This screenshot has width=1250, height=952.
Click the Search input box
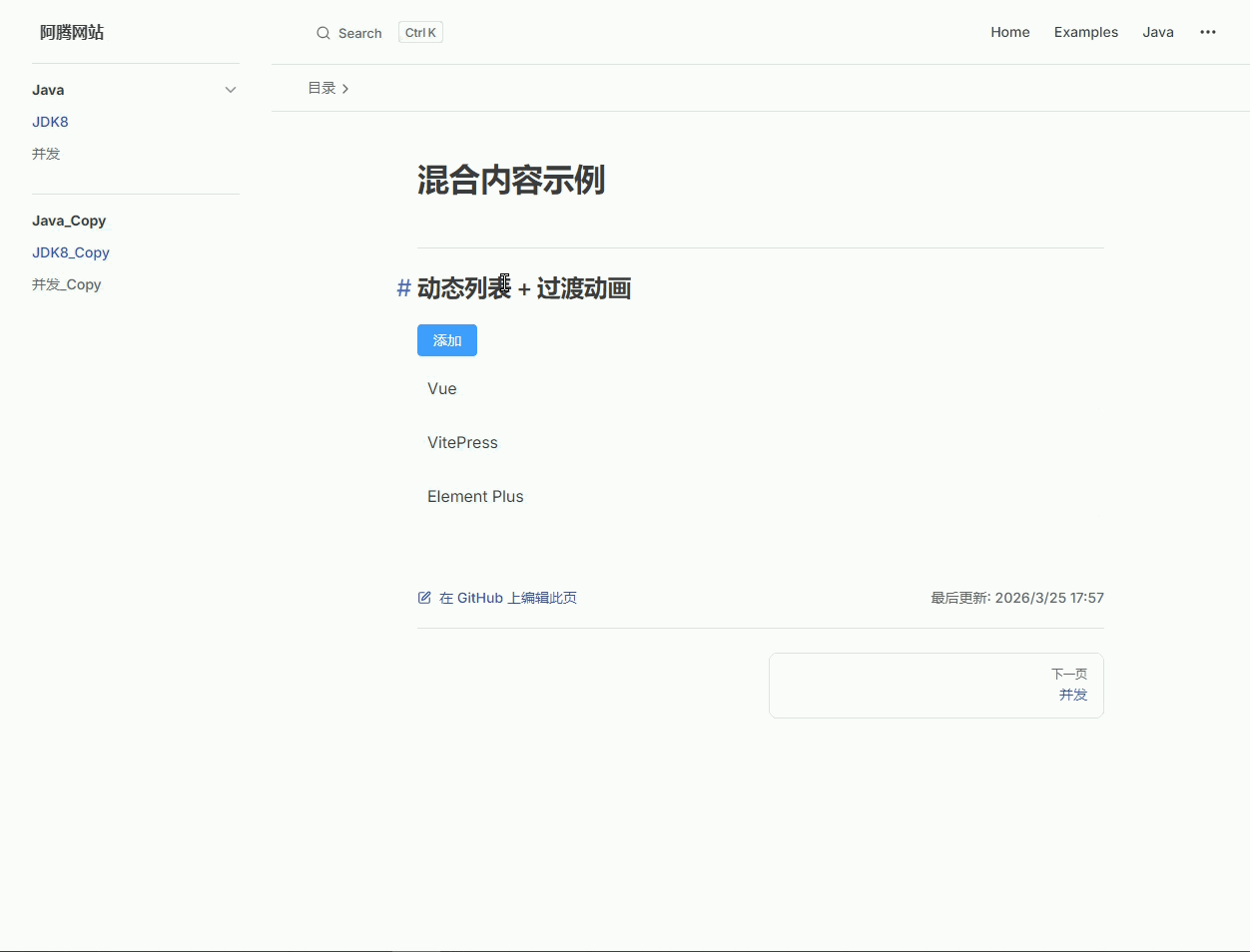[359, 33]
